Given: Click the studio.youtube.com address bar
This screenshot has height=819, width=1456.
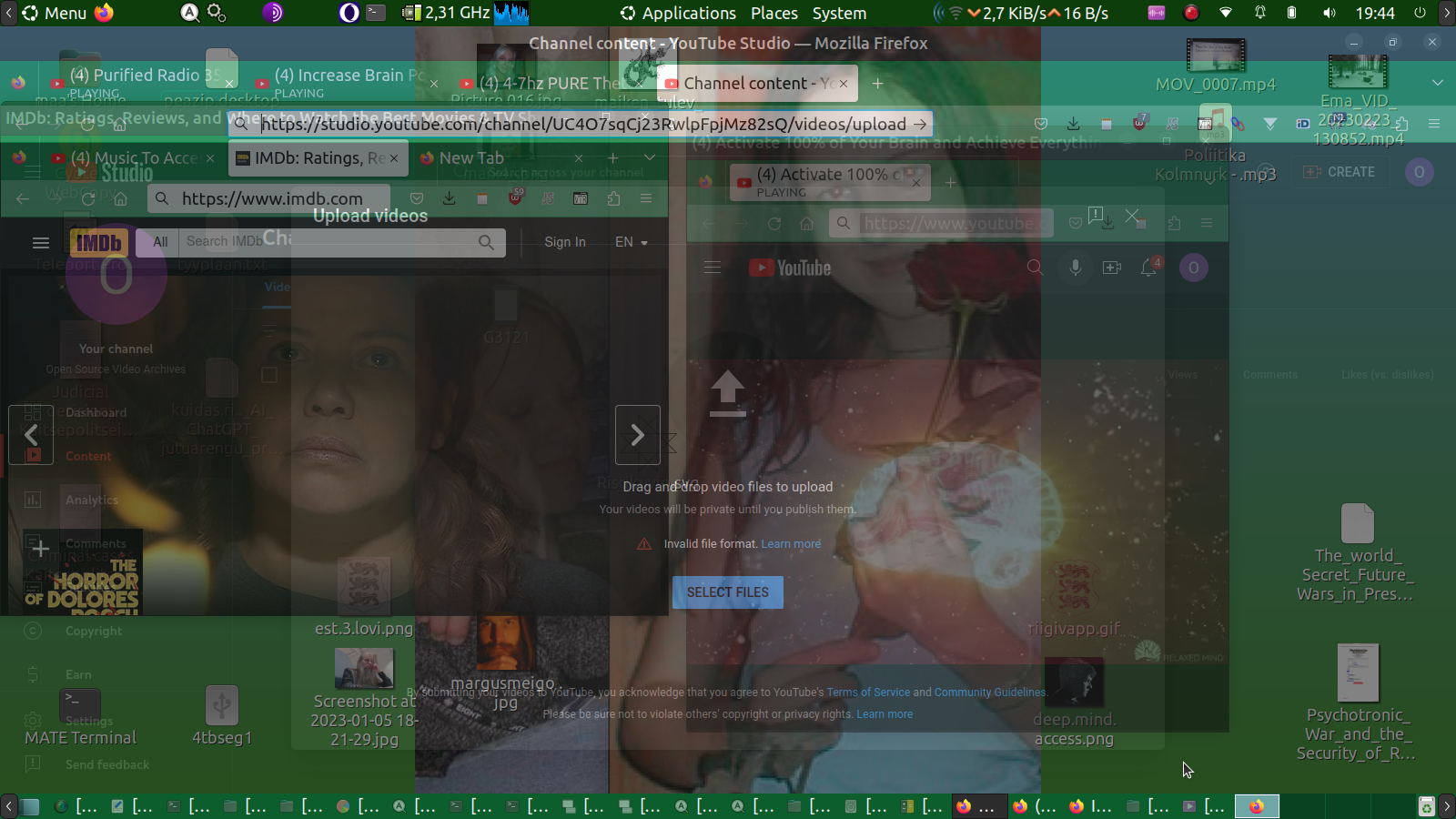Looking at the screenshot, I should tap(581, 124).
